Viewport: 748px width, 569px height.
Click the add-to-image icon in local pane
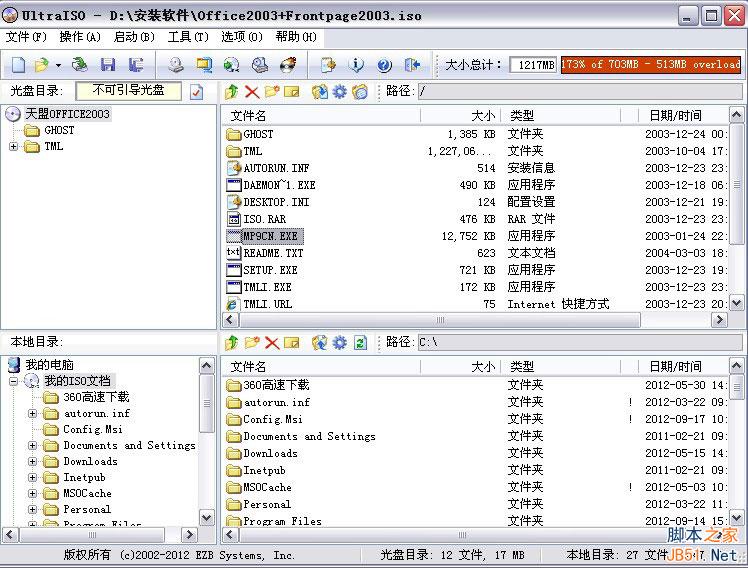coord(320,342)
